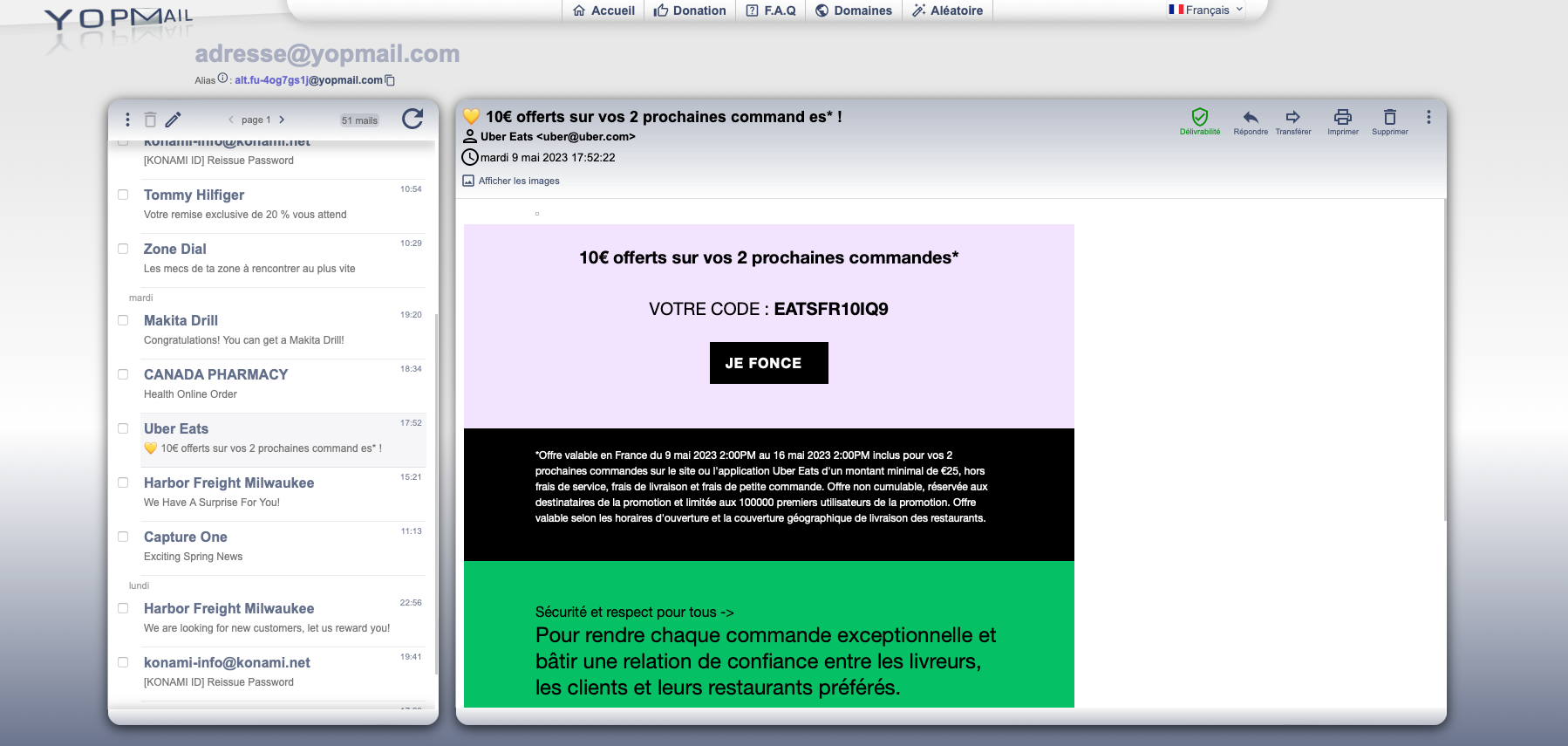Refresh the inbox with circular arrow

point(412,119)
